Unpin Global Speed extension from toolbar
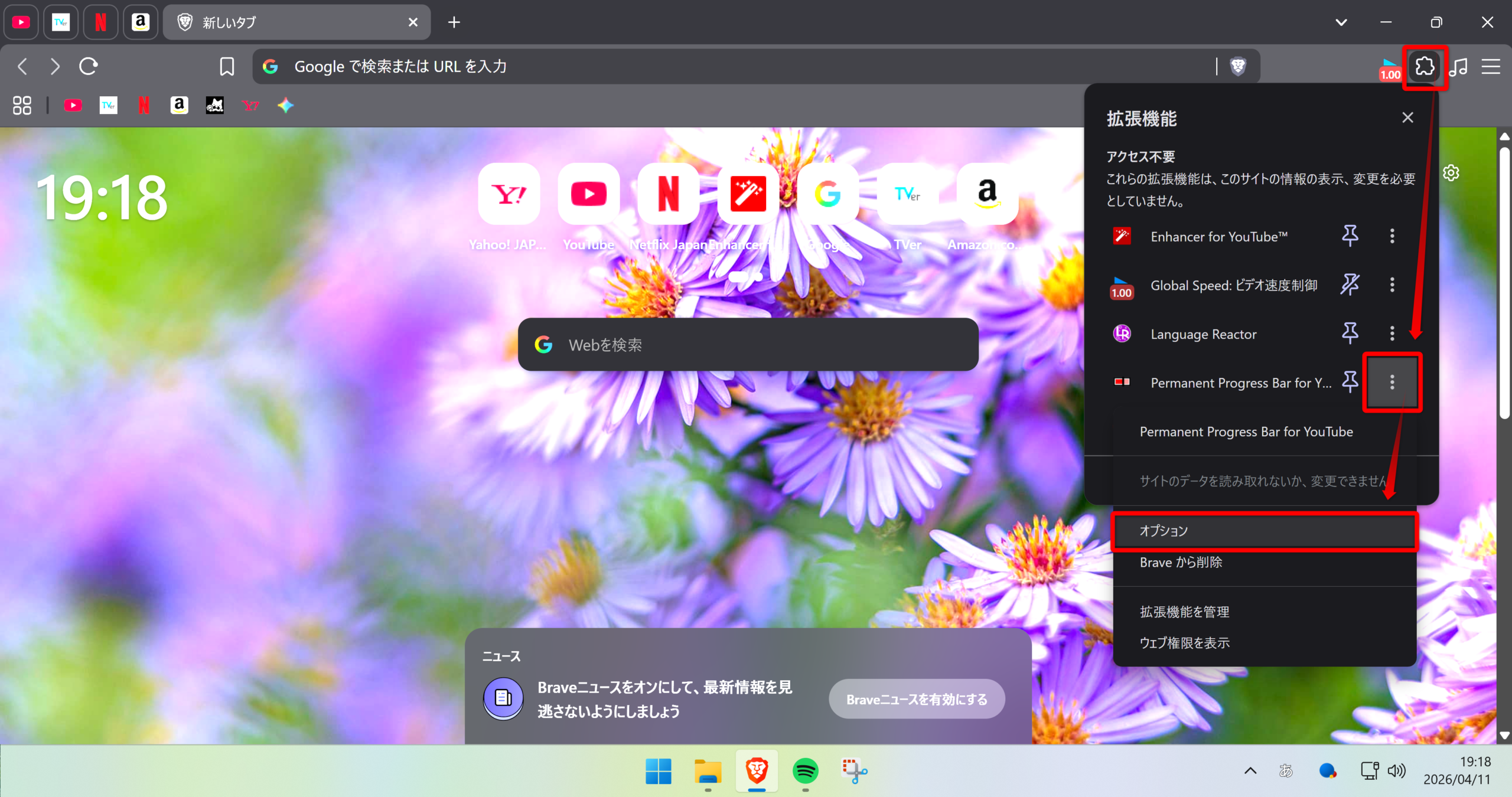Screen dimensions: 1512x797 [1350, 285]
